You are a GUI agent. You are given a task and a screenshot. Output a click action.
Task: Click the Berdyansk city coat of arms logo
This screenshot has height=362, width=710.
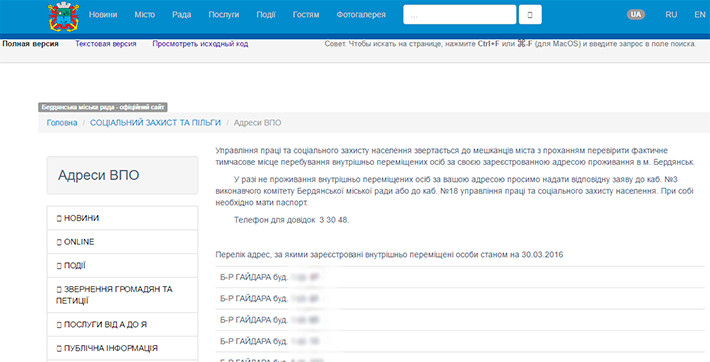(64, 17)
